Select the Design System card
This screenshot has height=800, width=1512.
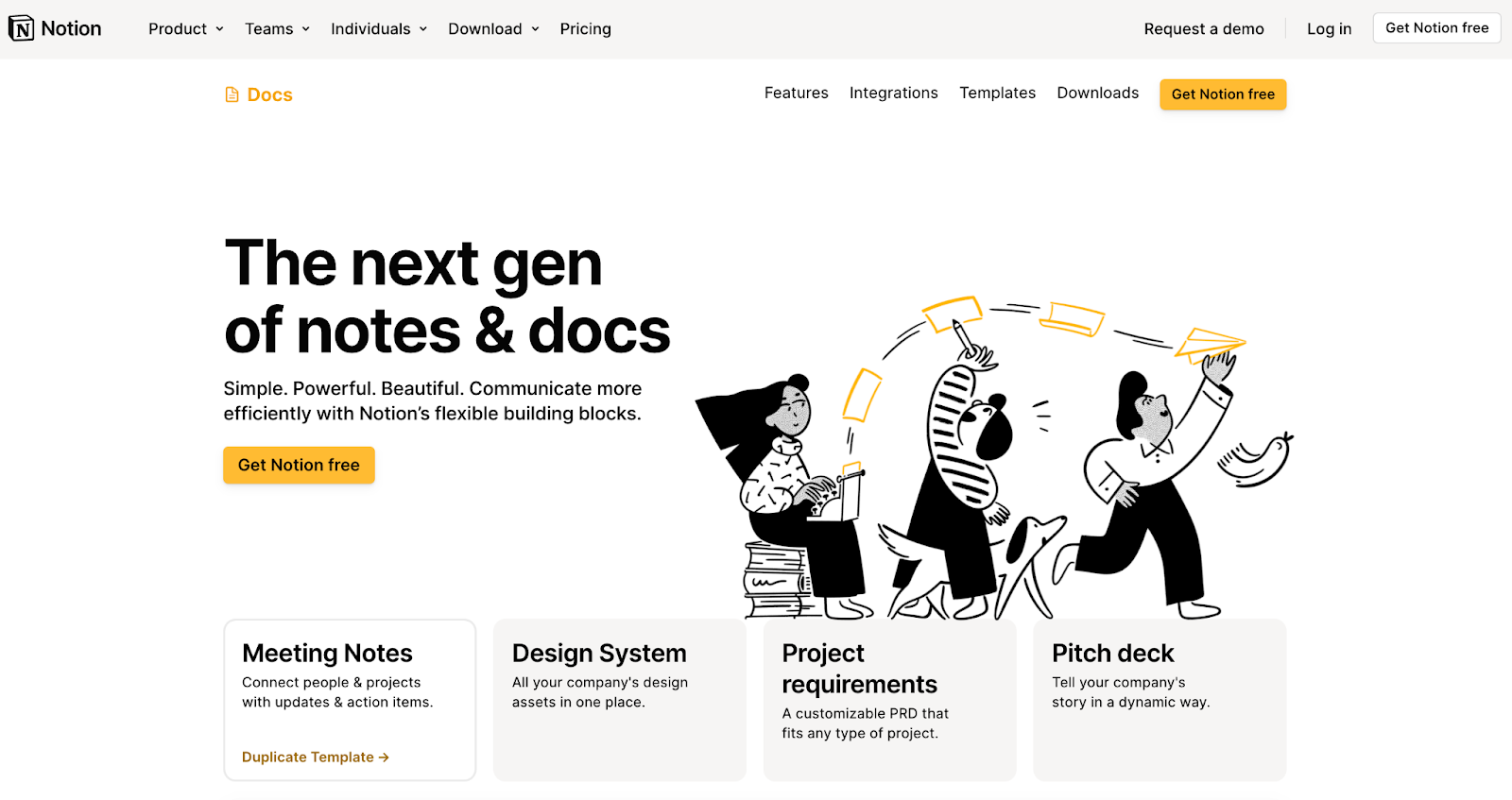pos(620,700)
